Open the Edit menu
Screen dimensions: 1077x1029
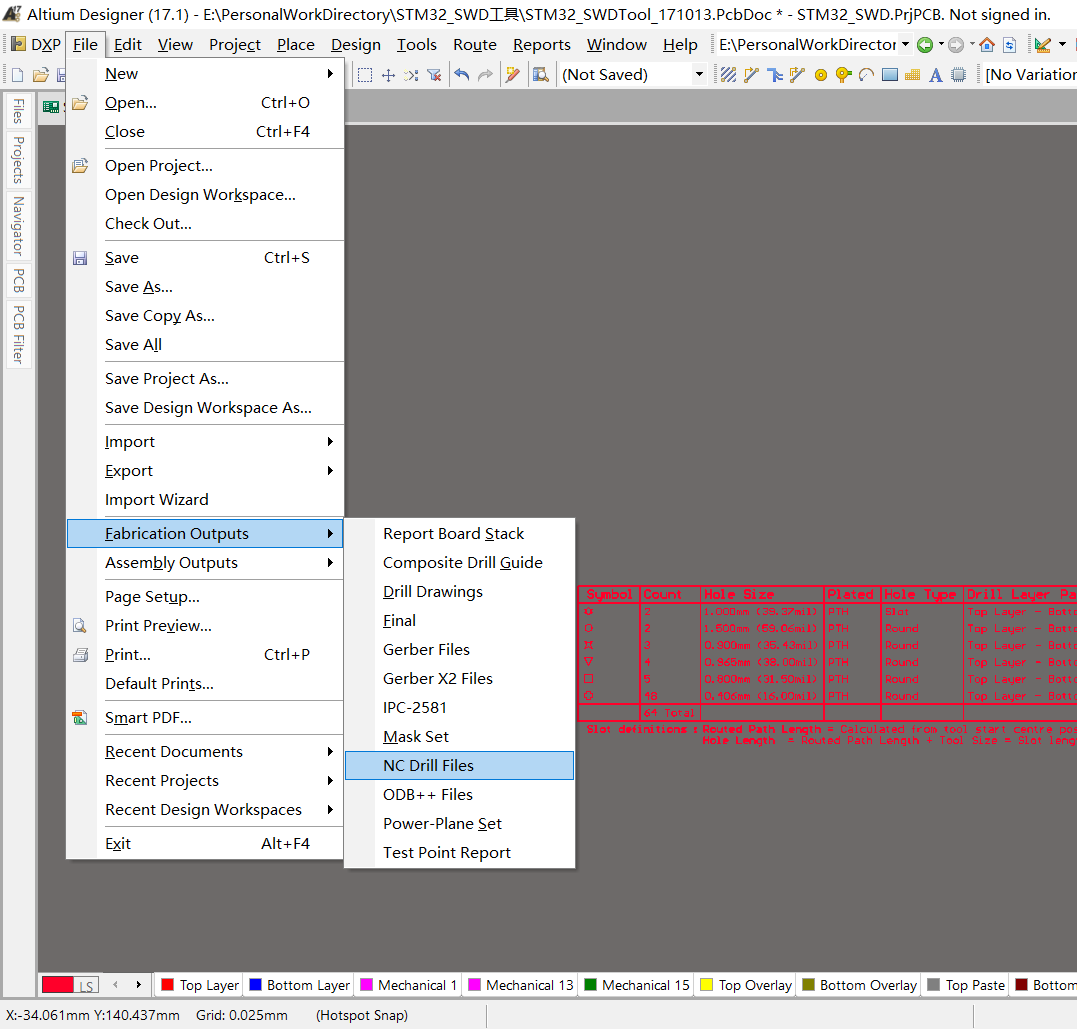(128, 45)
